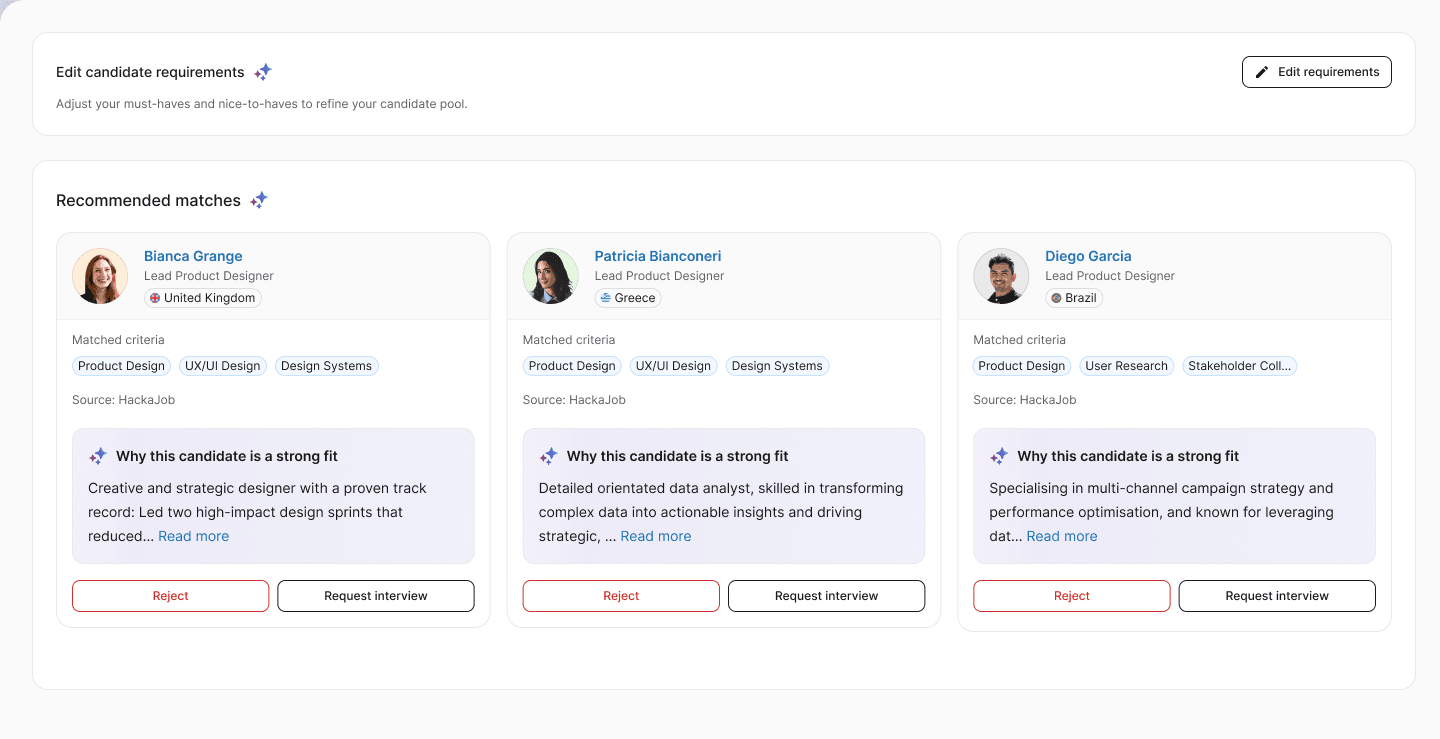This screenshot has width=1440, height=739.
Task: Expand Read more in Bianca Grange's summary
Action: (x=194, y=536)
